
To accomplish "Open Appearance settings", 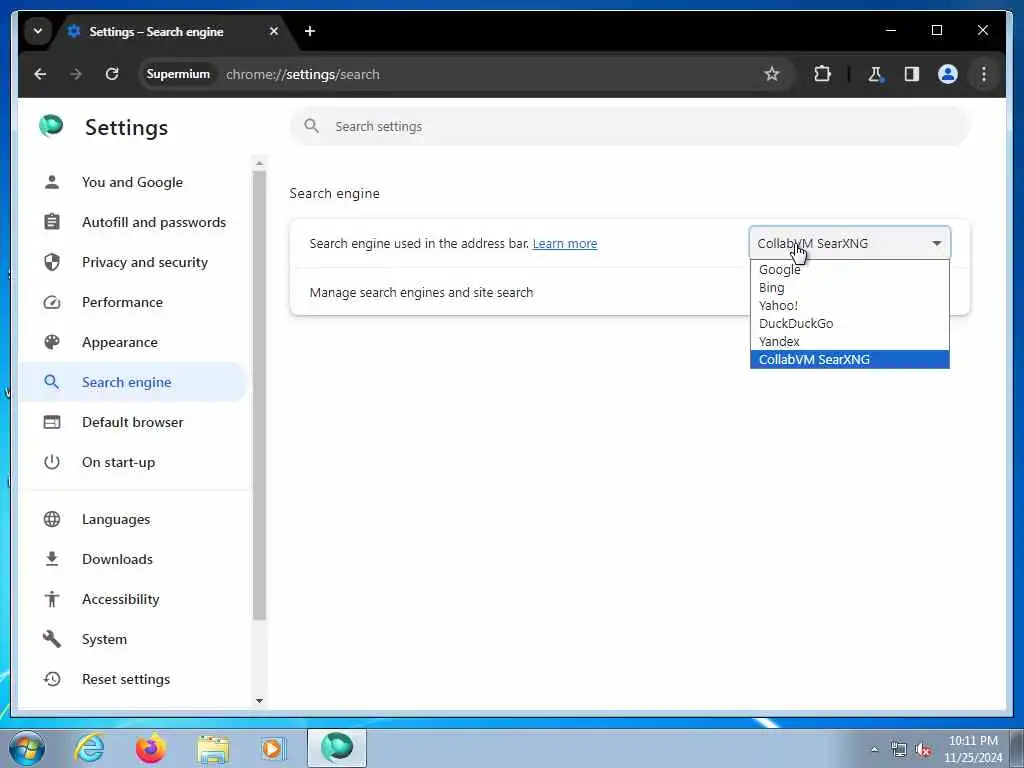I will 133,342.
